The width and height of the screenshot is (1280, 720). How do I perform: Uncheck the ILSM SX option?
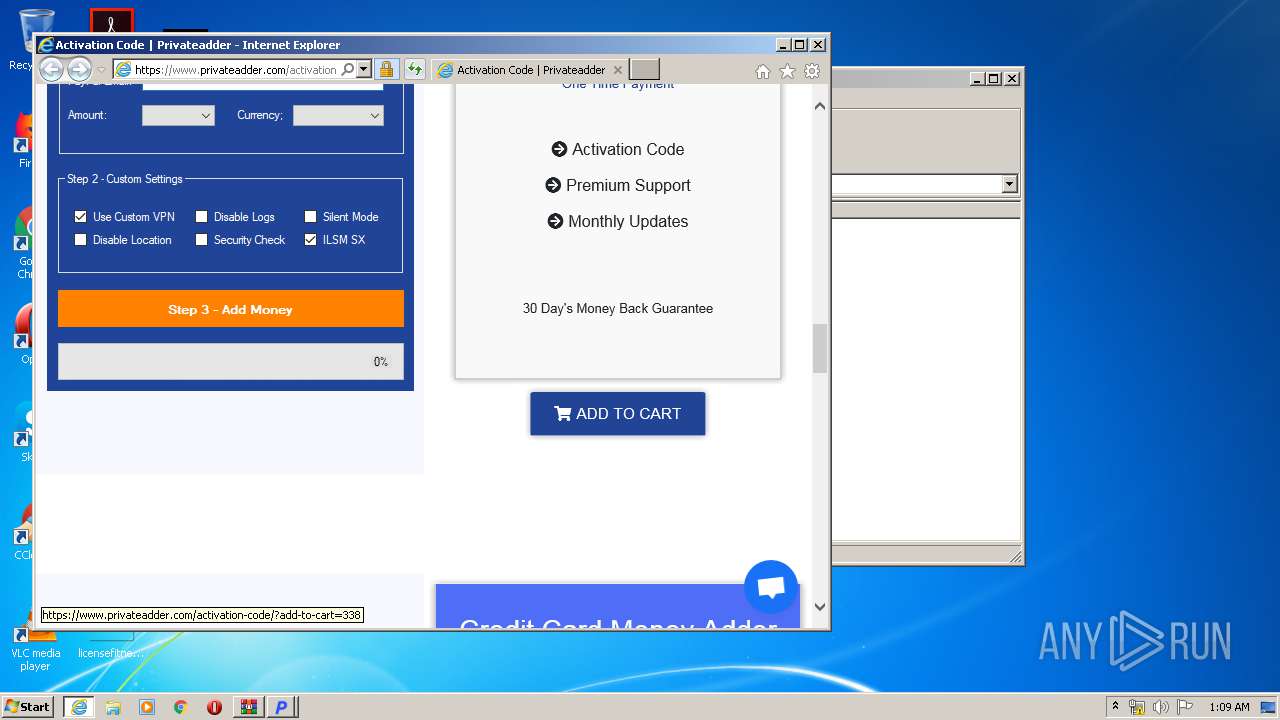point(310,240)
